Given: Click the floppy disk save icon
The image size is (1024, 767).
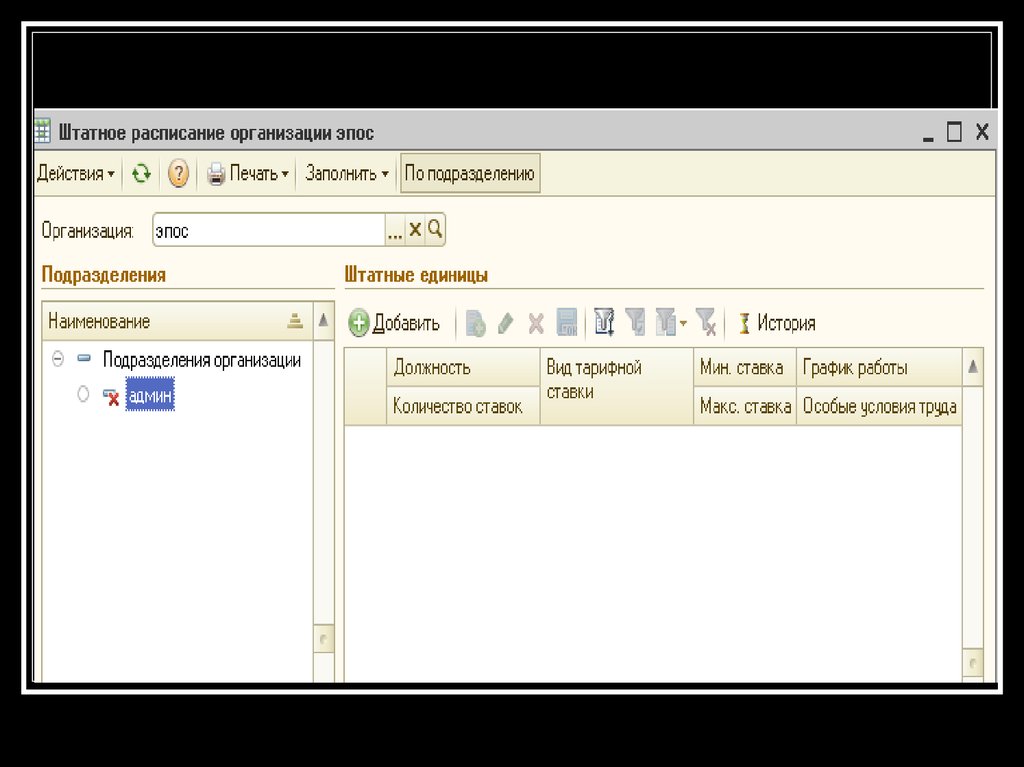Looking at the screenshot, I should point(567,323).
